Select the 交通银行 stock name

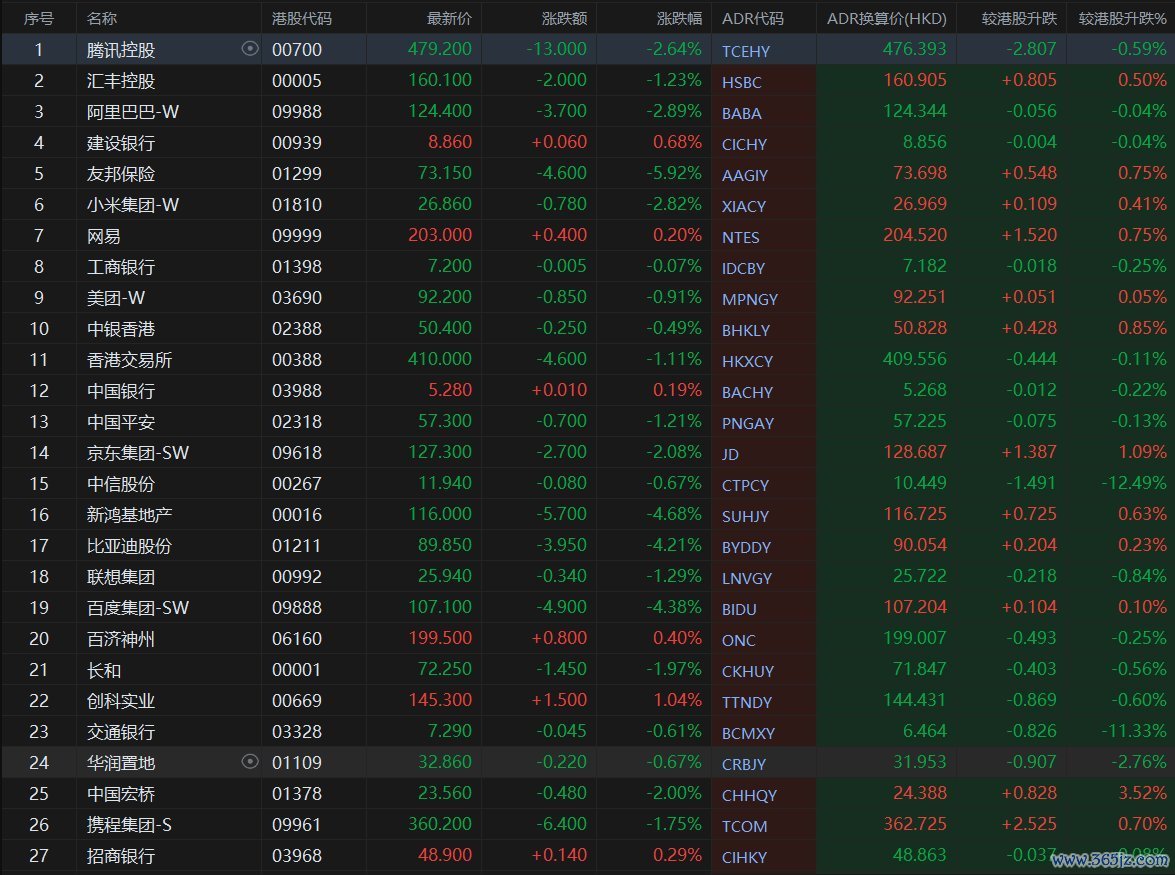121,732
